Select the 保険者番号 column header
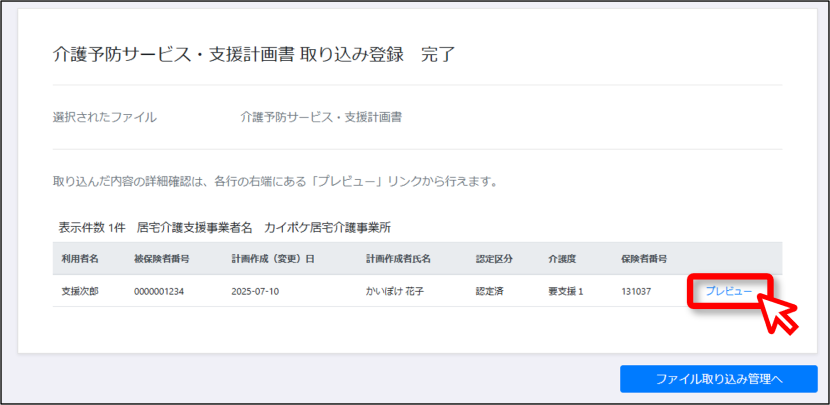The image size is (830, 405). coord(644,259)
